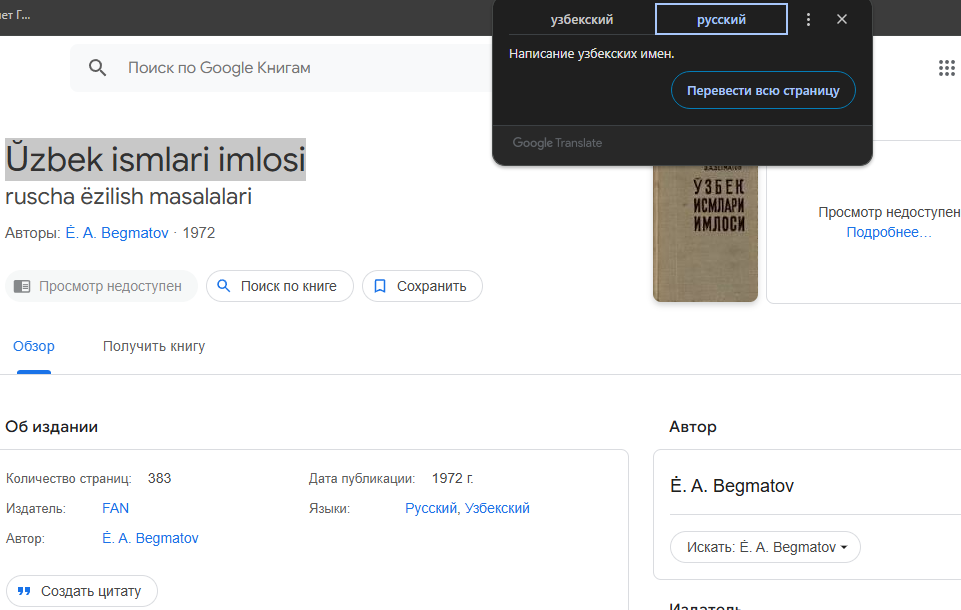The height and width of the screenshot is (610, 961).
Task: Save the book with bookmark button
Action: 422,286
